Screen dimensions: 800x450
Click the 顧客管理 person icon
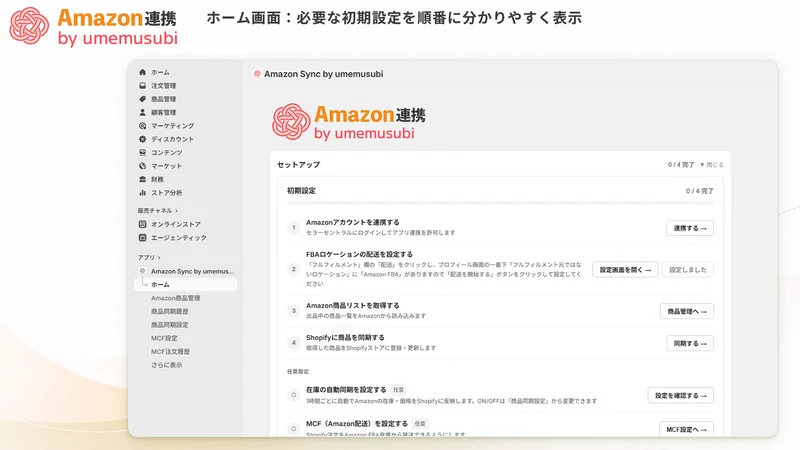(x=142, y=112)
